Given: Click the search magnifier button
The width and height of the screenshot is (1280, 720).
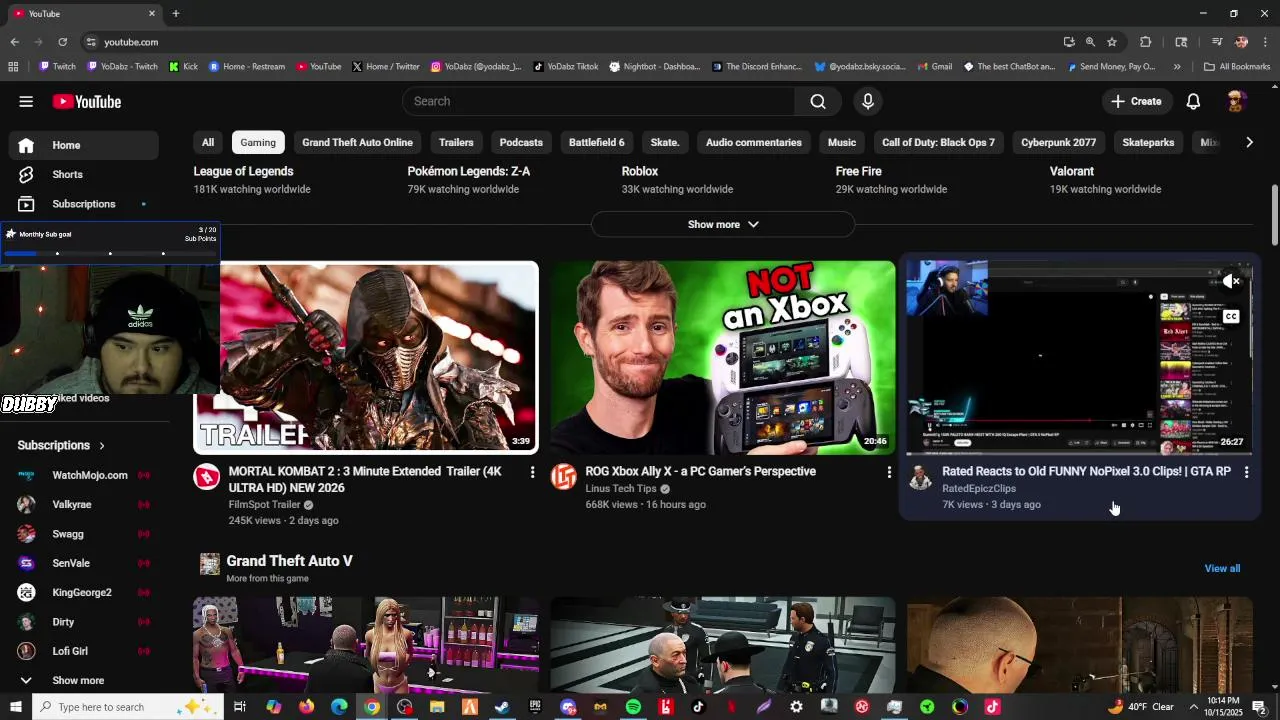Looking at the screenshot, I should tap(818, 101).
